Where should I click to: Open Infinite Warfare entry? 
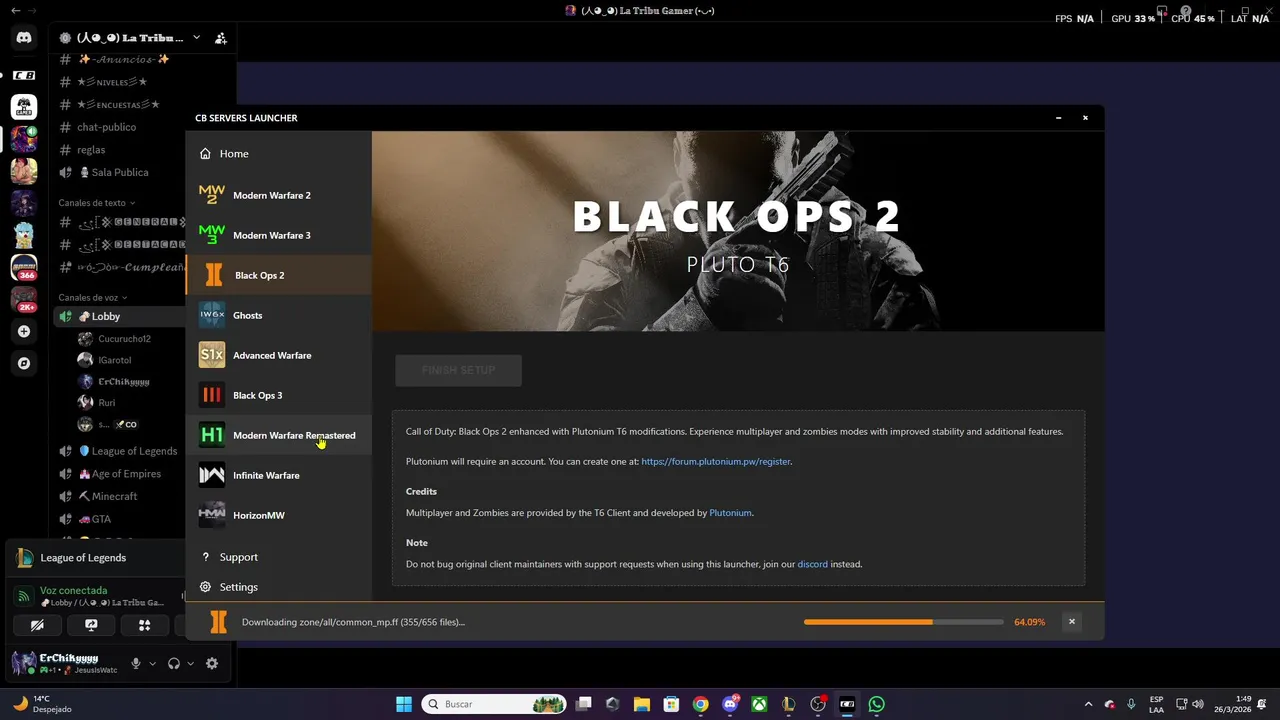(278, 475)
